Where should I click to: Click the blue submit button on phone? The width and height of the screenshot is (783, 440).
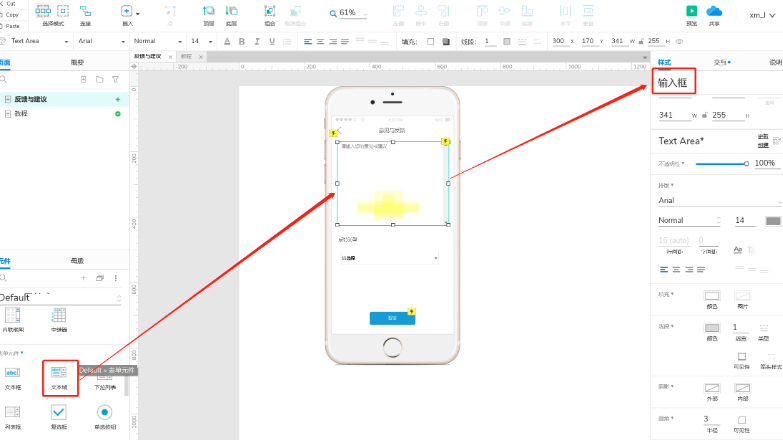pyautogui.click(x=392, y=318)
